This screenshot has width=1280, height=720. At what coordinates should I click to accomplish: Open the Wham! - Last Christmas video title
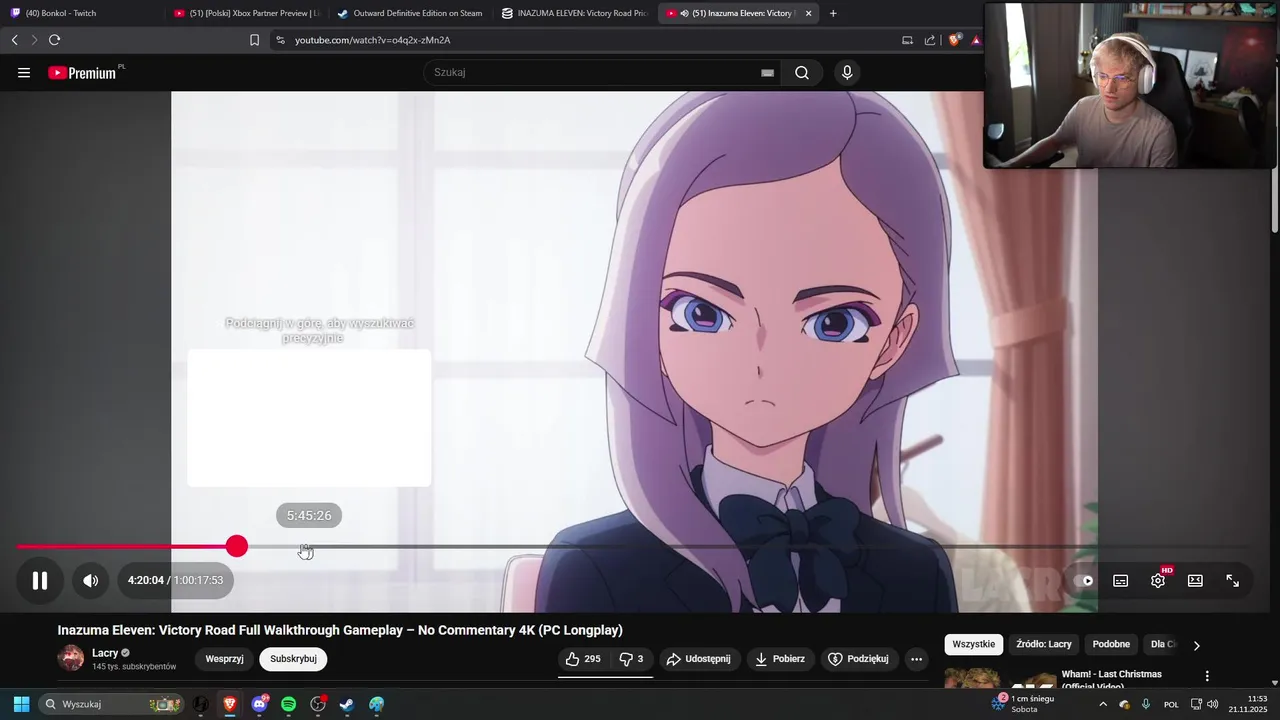pyautogui.click(x=1112, y=680)
